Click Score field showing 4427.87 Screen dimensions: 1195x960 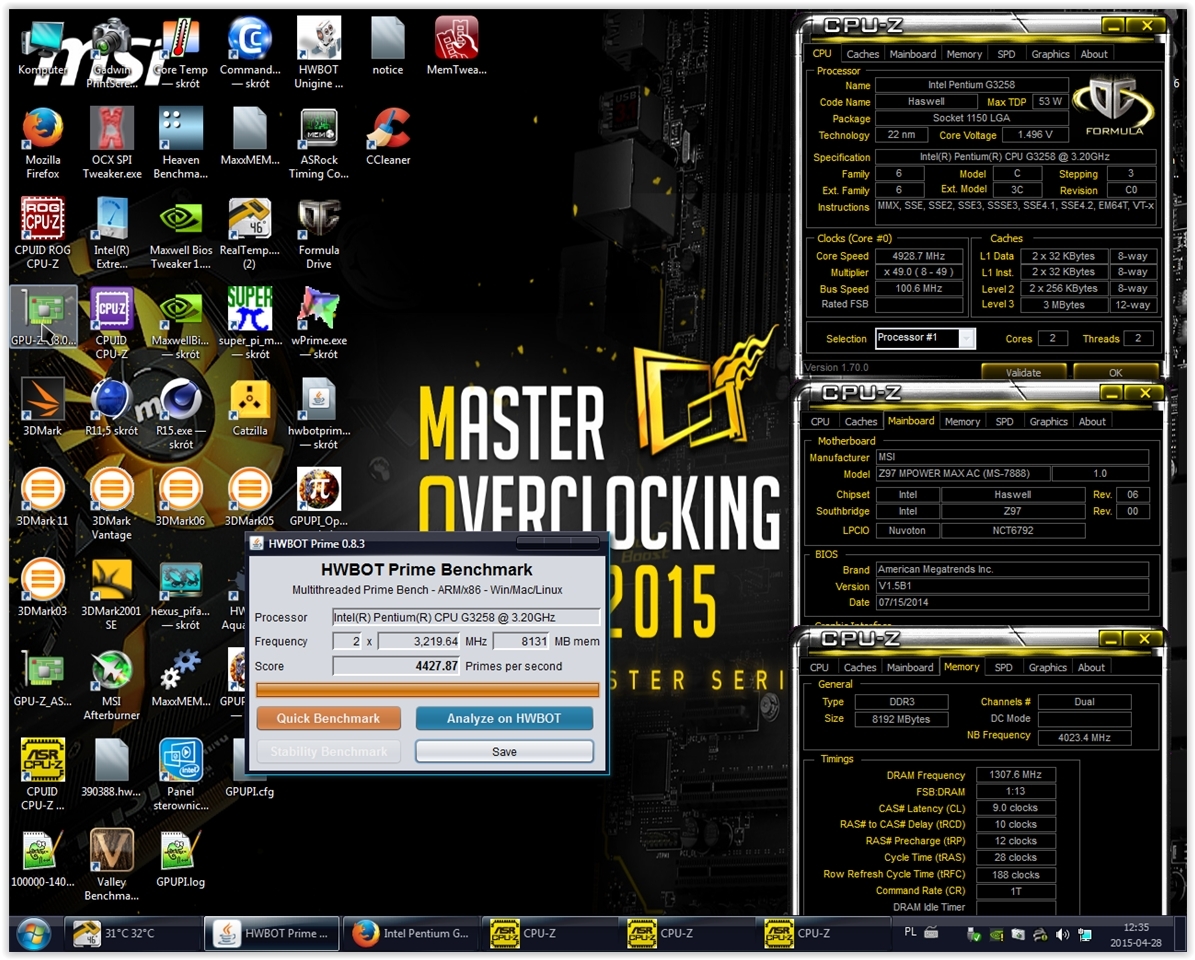(396, 666)
